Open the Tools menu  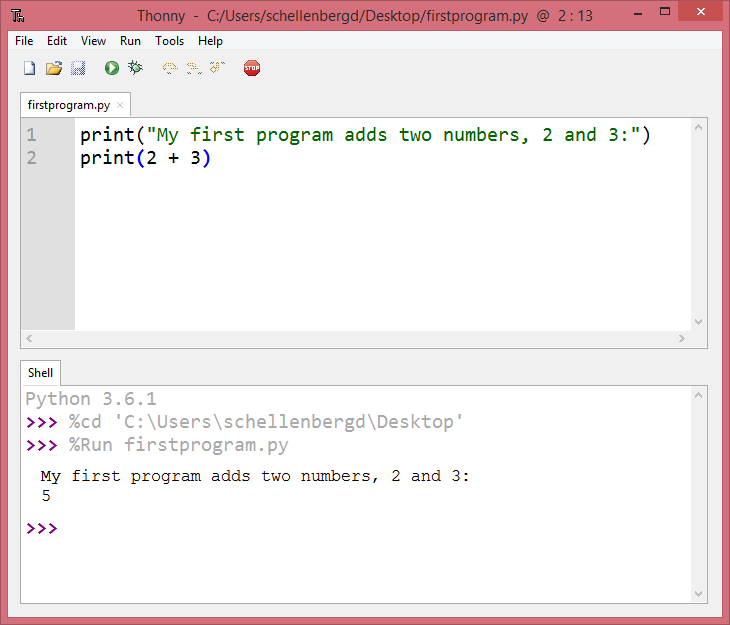point(169,41)
